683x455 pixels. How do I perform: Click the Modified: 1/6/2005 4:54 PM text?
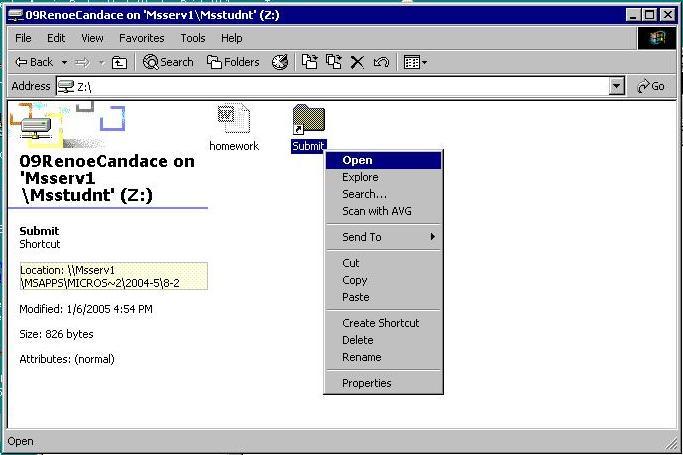[86, 309]
